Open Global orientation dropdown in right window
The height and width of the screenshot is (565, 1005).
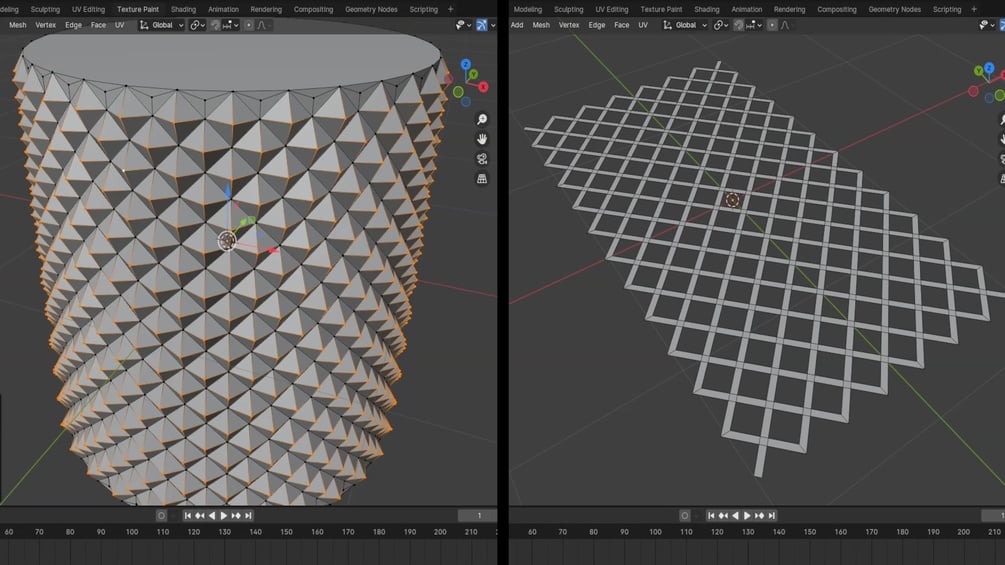tap(685, 25)
